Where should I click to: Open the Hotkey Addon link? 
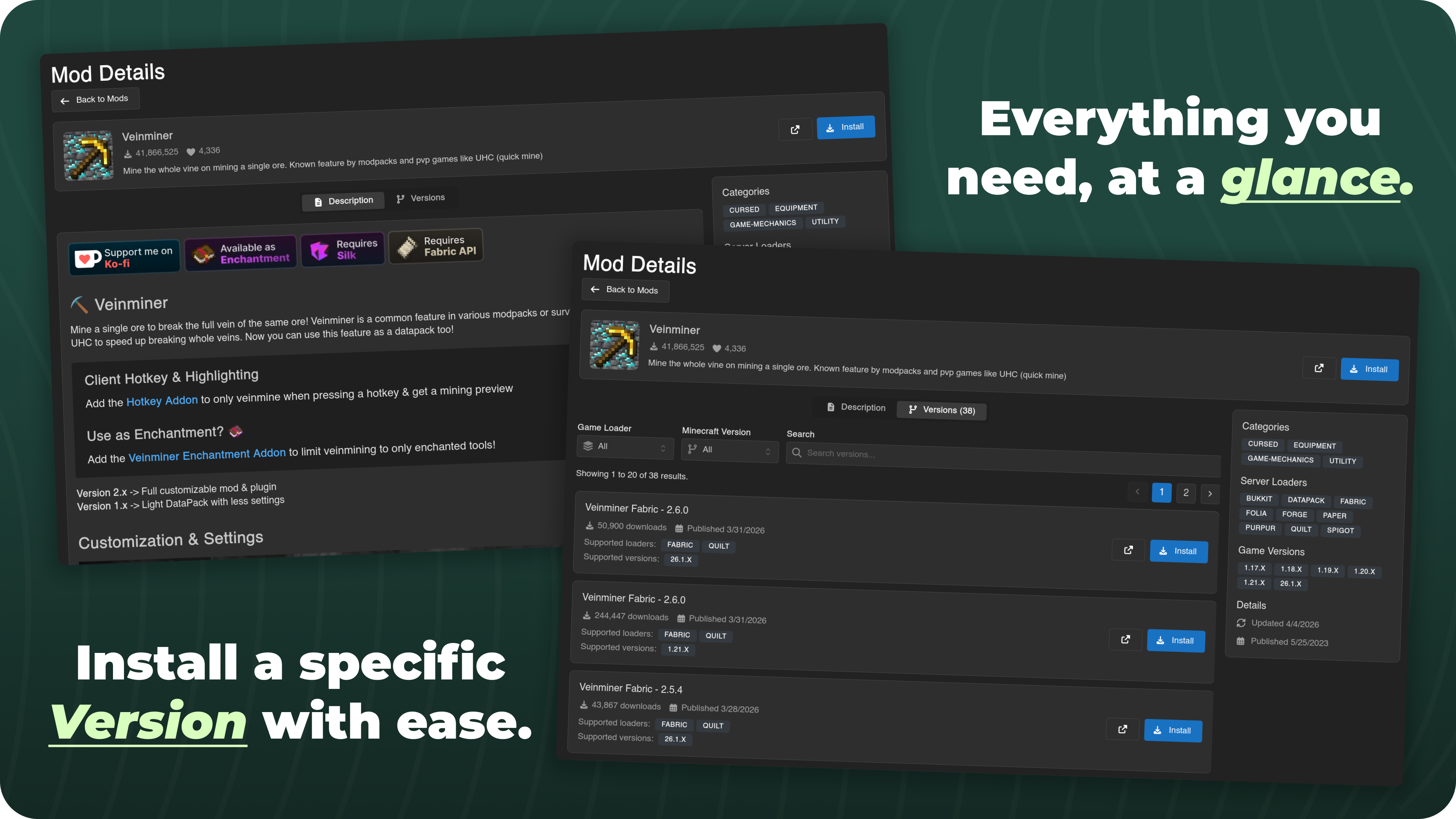tap(162, 401)
